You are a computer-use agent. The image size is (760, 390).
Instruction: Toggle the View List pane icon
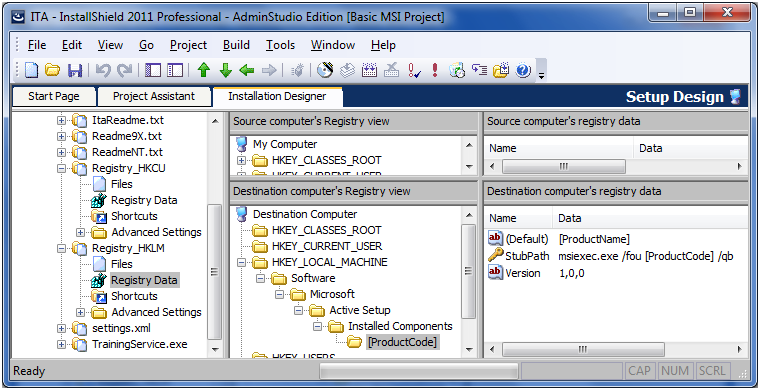coord(153,71)
